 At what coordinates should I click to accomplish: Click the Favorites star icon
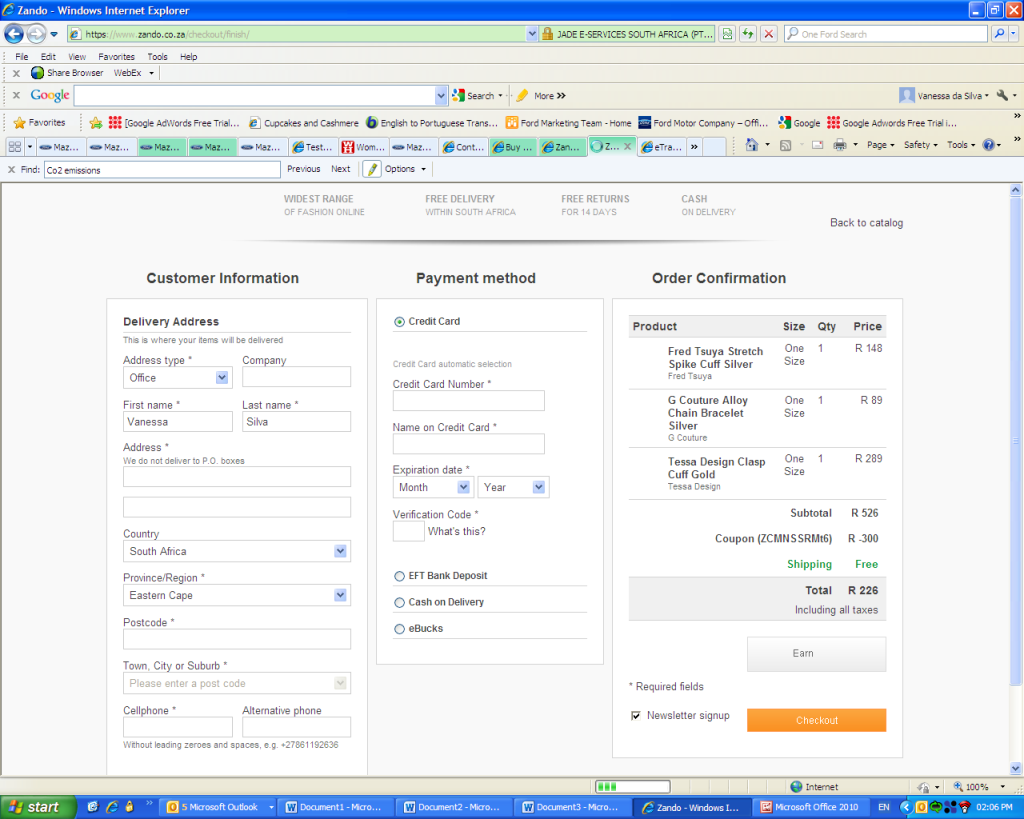pos(20,122)
